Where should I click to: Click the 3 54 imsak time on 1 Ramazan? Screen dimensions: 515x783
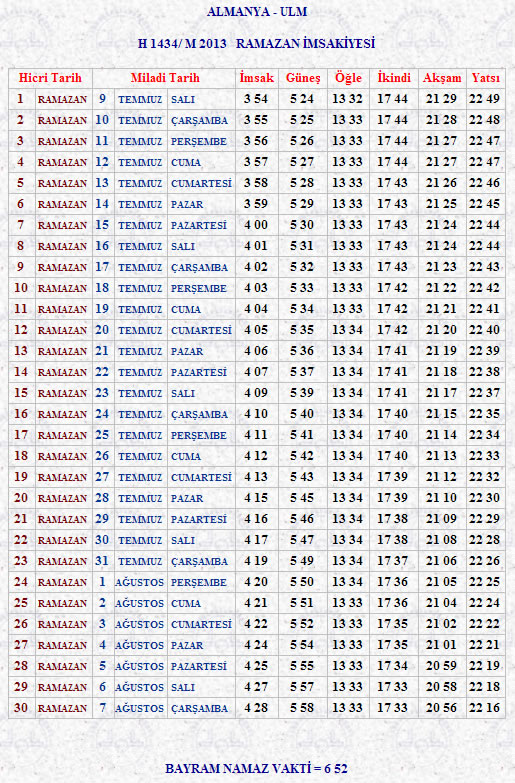pyautogui.click(x=256, y=99)
